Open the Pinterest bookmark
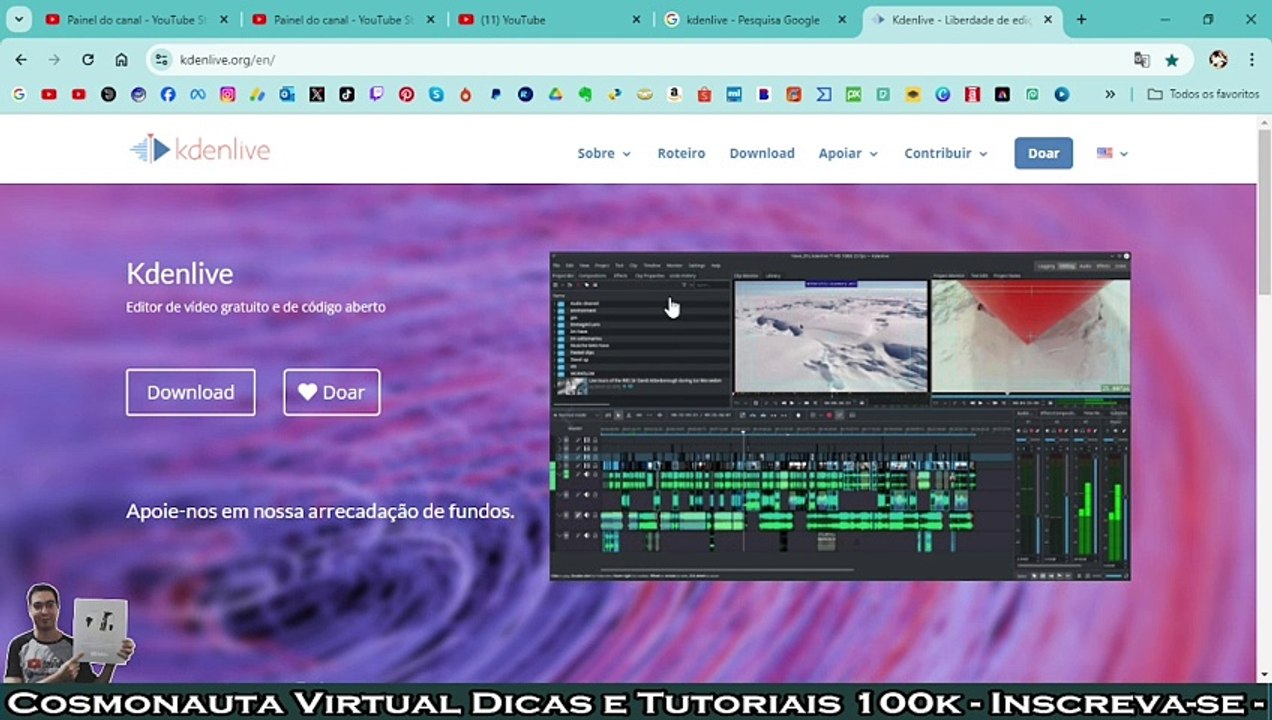 pyautogui.click(x=406, y=94)
